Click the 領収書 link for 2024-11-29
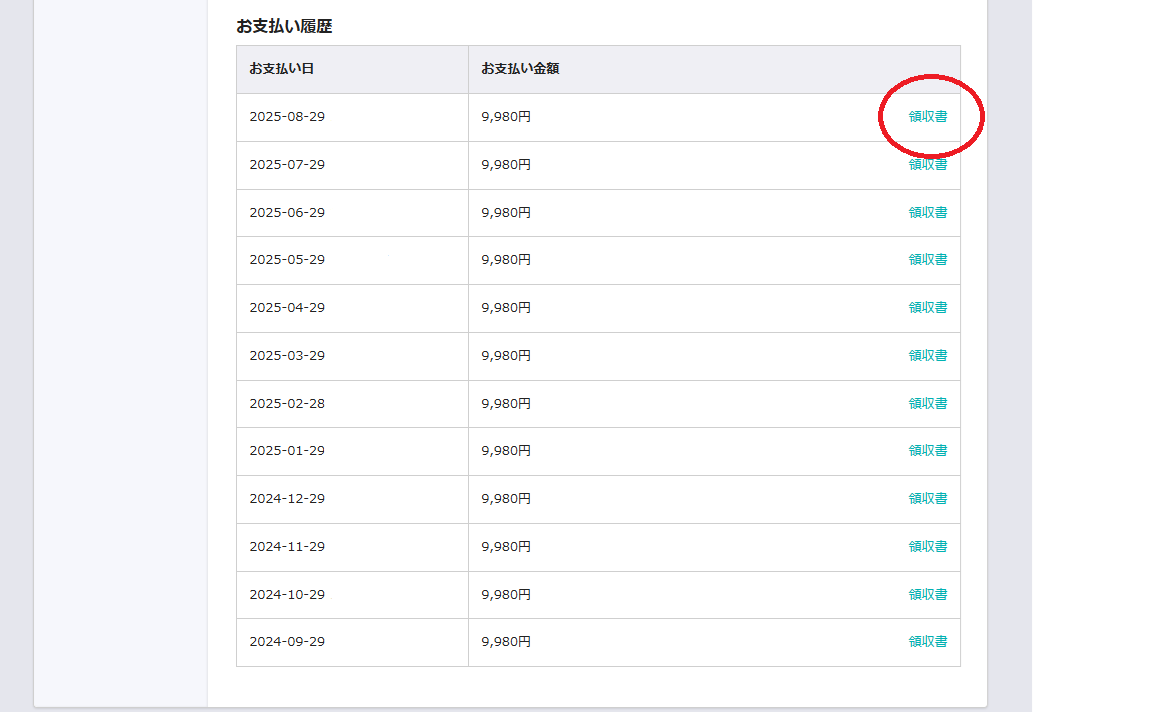This screenshot has height=712, width=1152. coord(927,547)
